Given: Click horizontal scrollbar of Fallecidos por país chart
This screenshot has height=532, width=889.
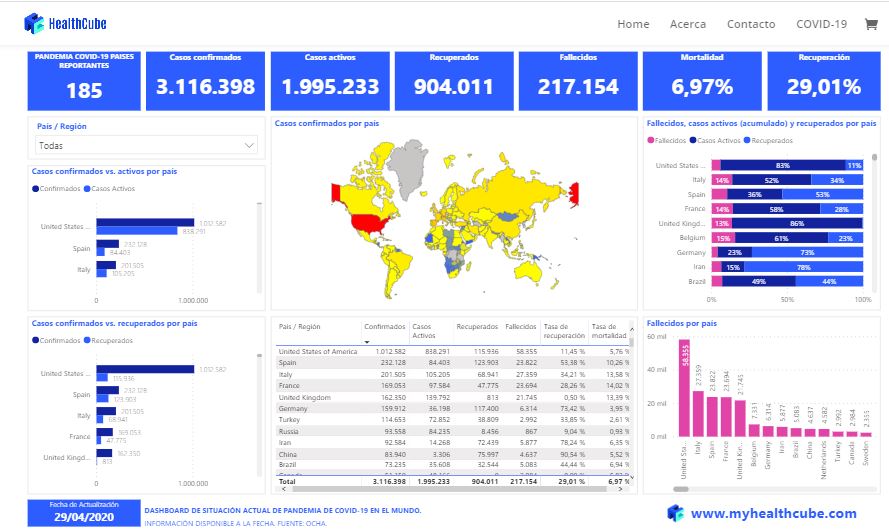Looking at the screenshot, I should click(x=681, y=489).
